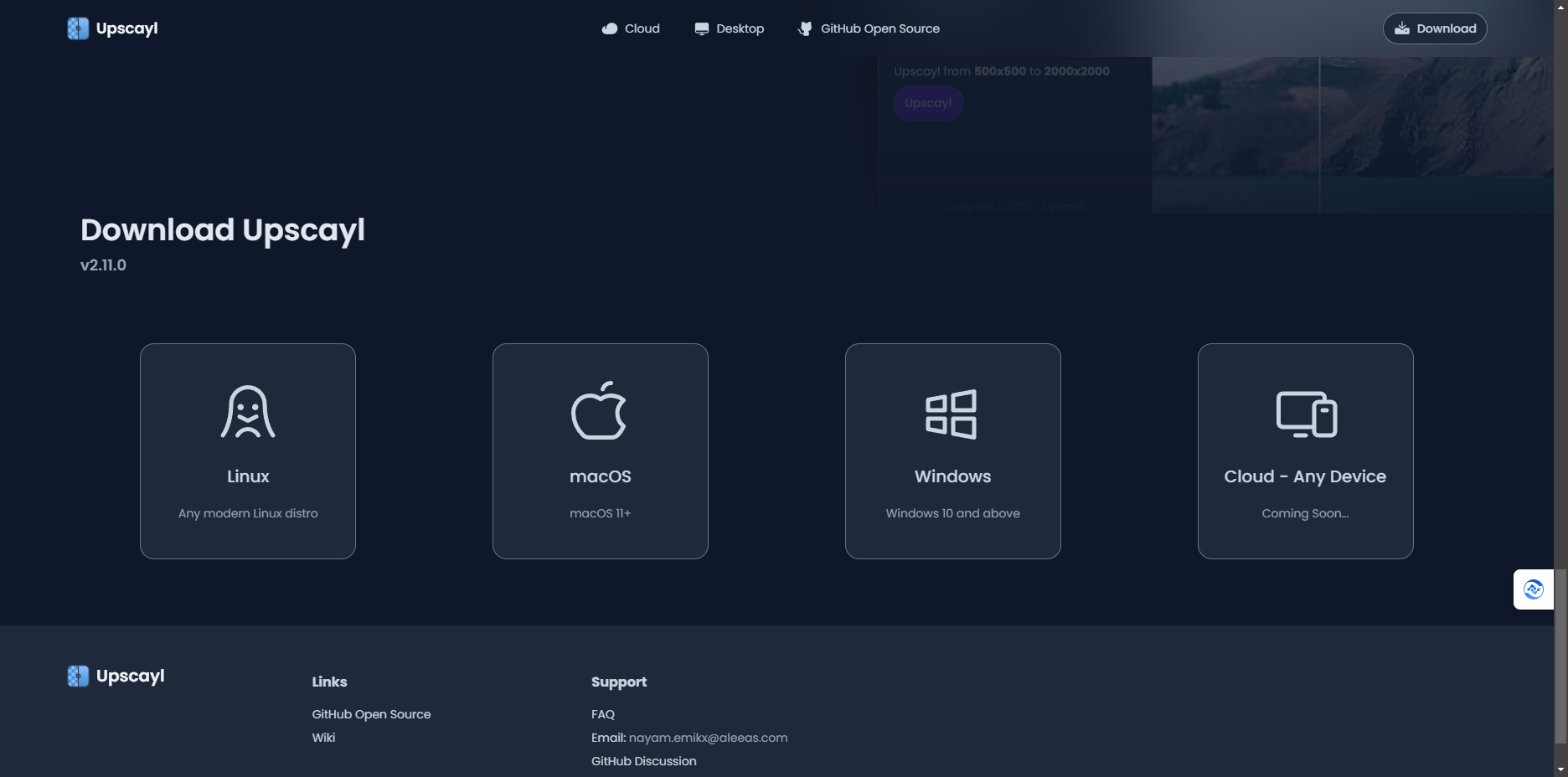Click the Upscayl logo icon in header
The image size is (1568, 777).
click(78, 28)
